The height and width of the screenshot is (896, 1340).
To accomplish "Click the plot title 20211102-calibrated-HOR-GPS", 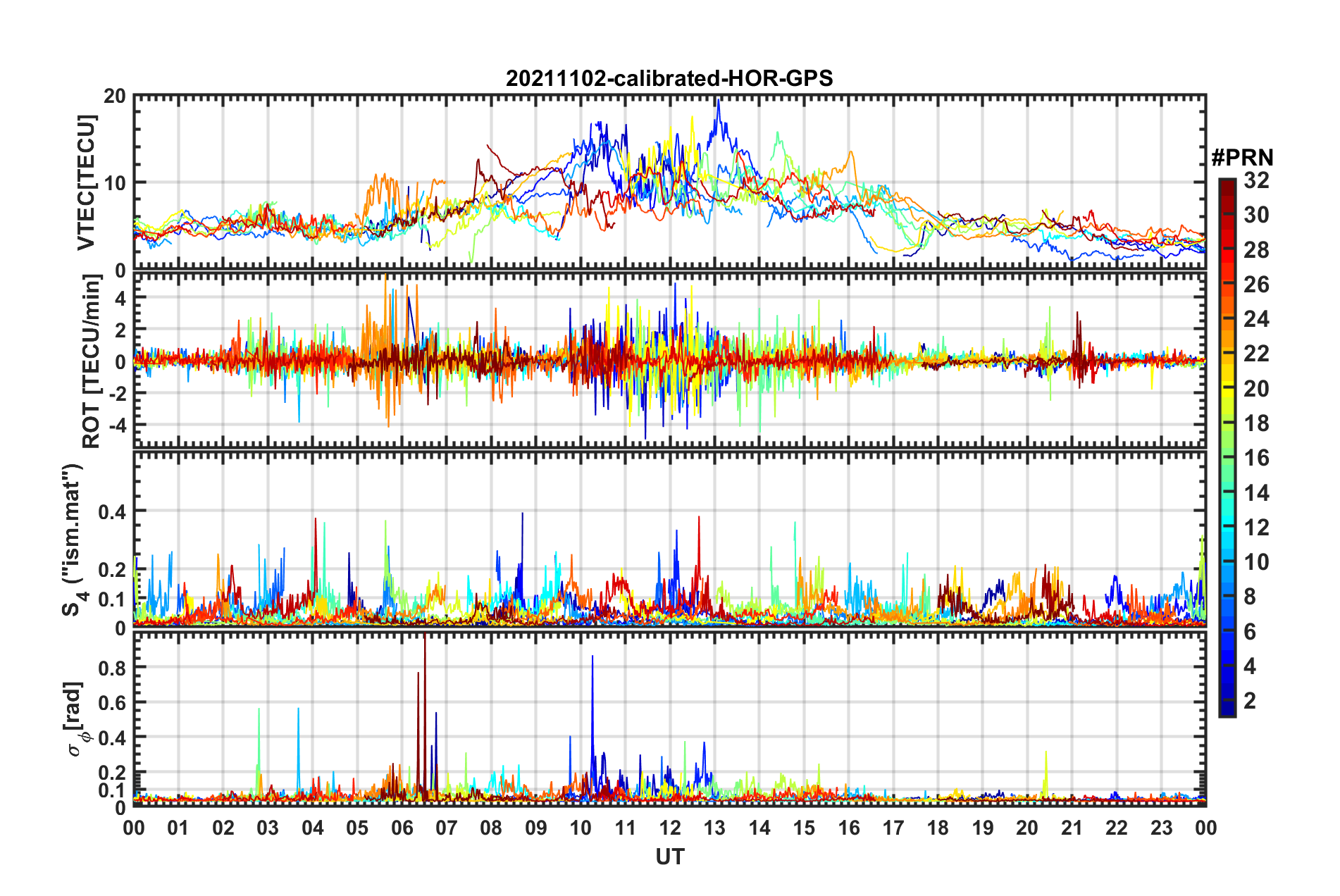I will pos(669,78).
